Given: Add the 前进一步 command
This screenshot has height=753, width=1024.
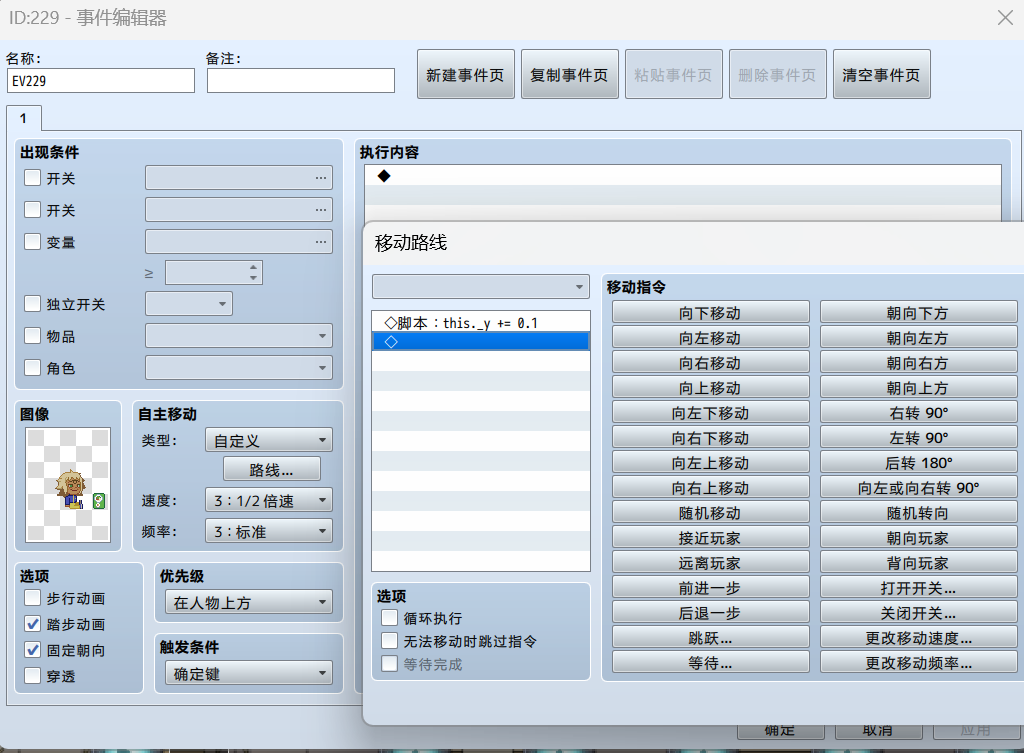Looking at the screenshot, I should pyautogui.click(x=711, y=588).
